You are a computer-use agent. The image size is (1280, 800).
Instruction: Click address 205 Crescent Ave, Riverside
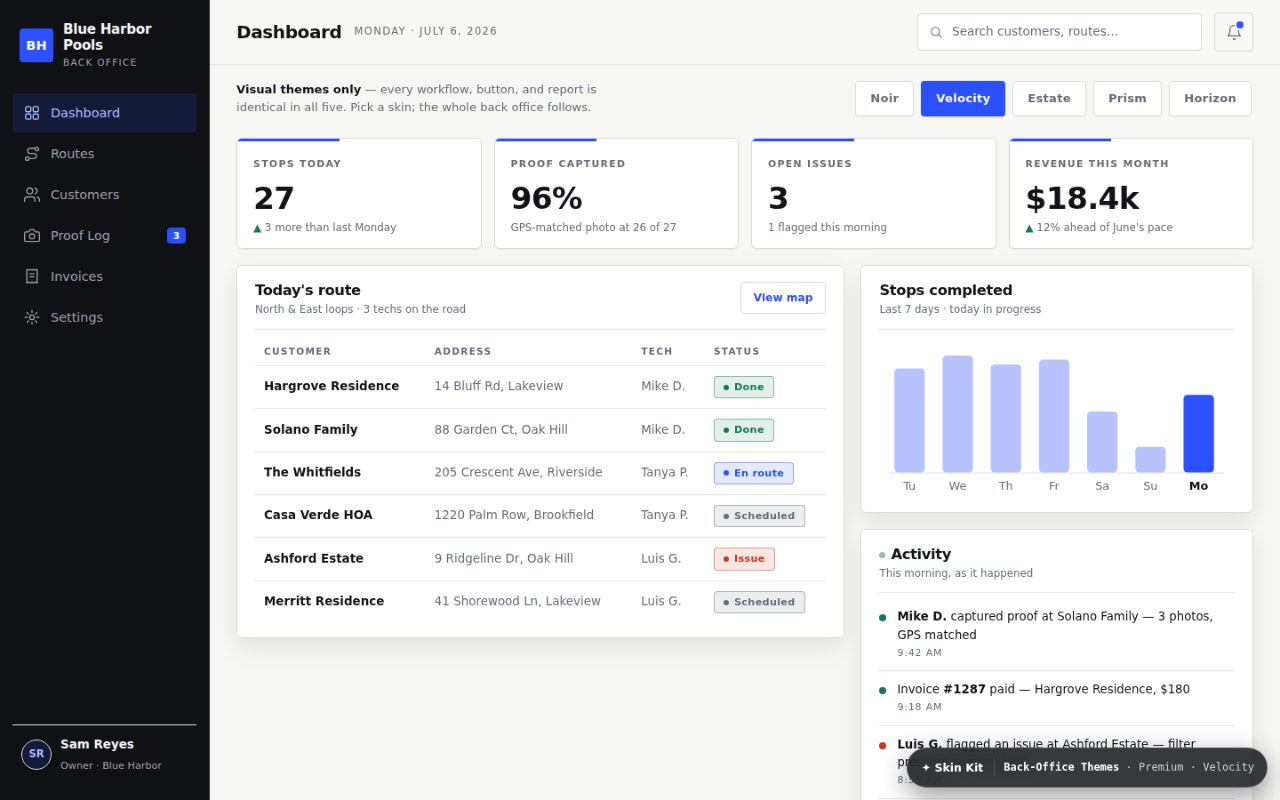pos(518,472)
